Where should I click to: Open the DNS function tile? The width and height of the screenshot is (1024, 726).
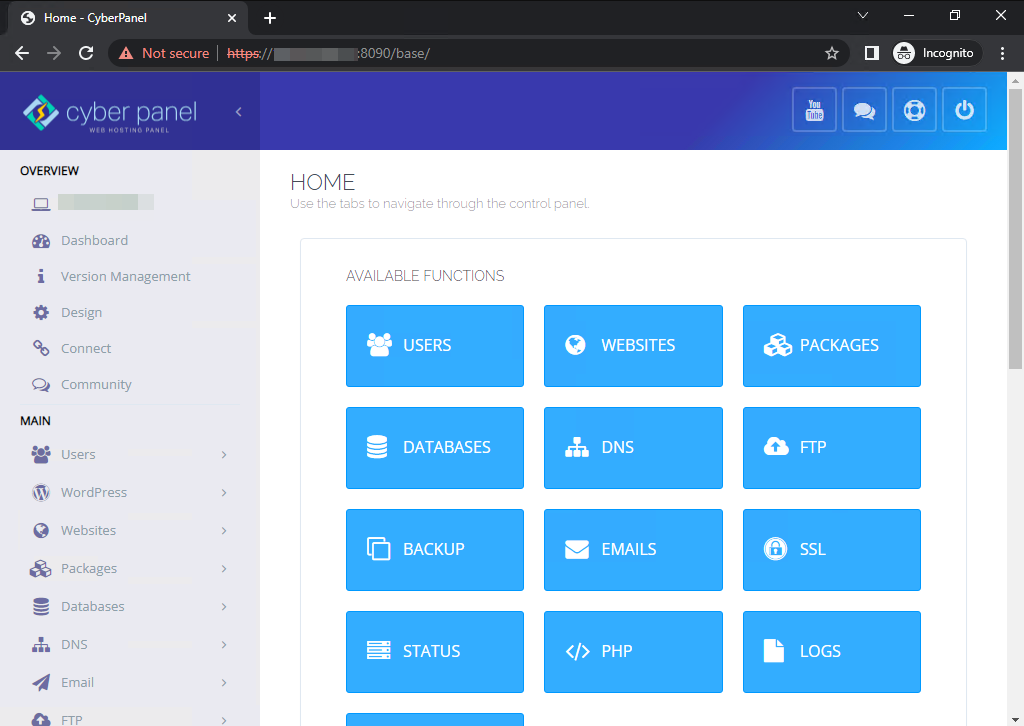[633, 447]
